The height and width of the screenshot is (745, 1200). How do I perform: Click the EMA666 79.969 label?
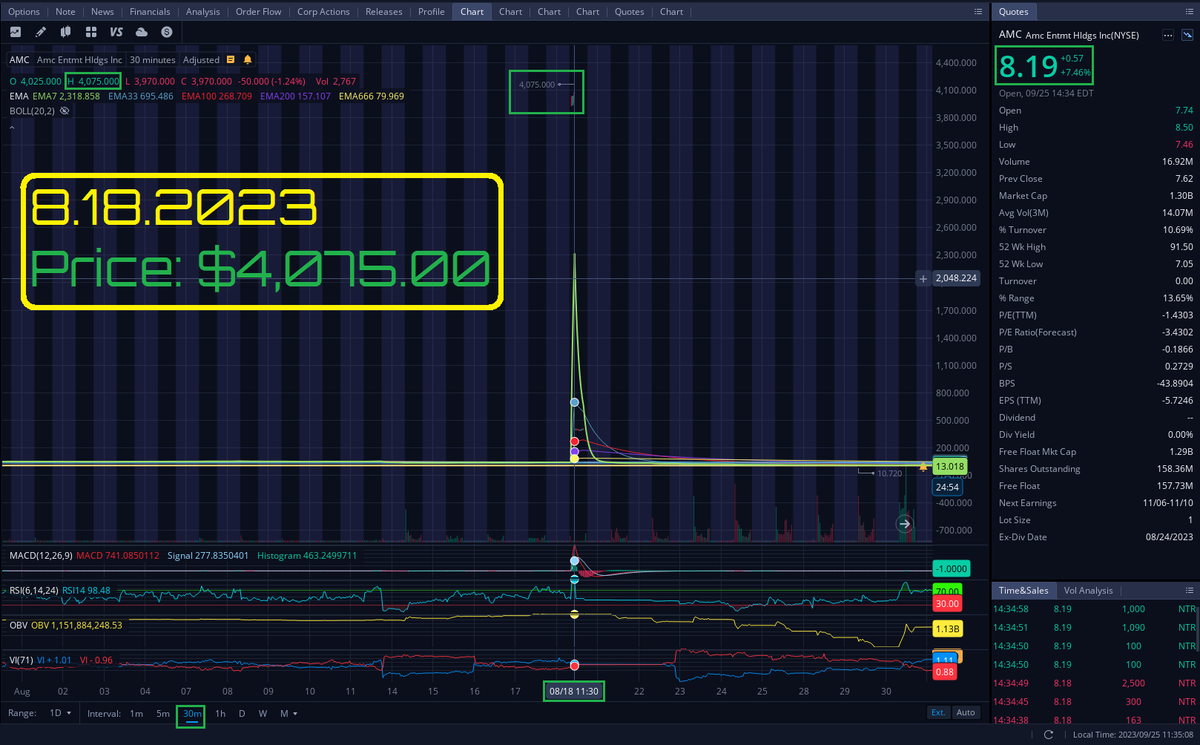tap(371, 96)
